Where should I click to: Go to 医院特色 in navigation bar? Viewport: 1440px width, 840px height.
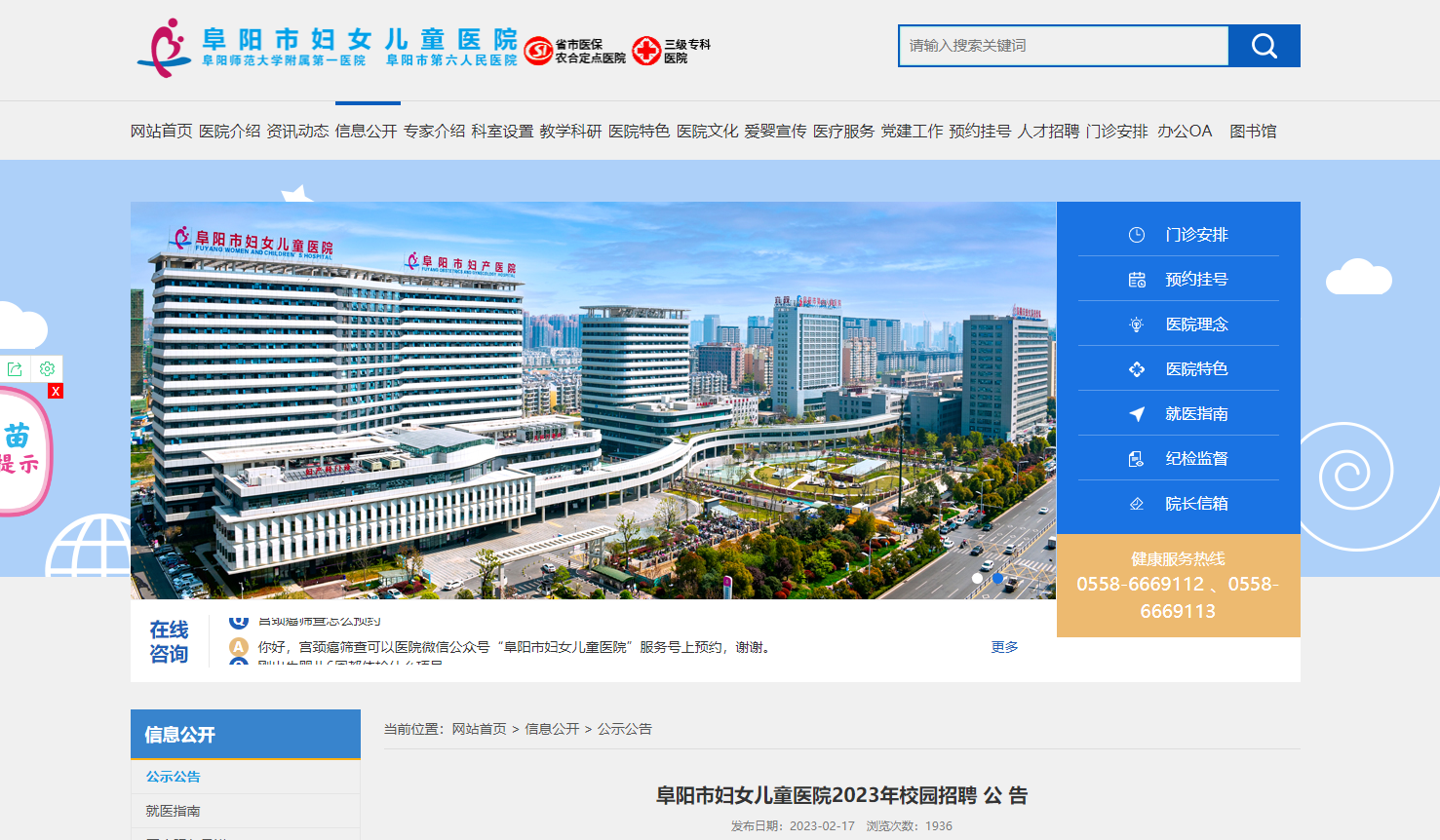click(640, 132)
